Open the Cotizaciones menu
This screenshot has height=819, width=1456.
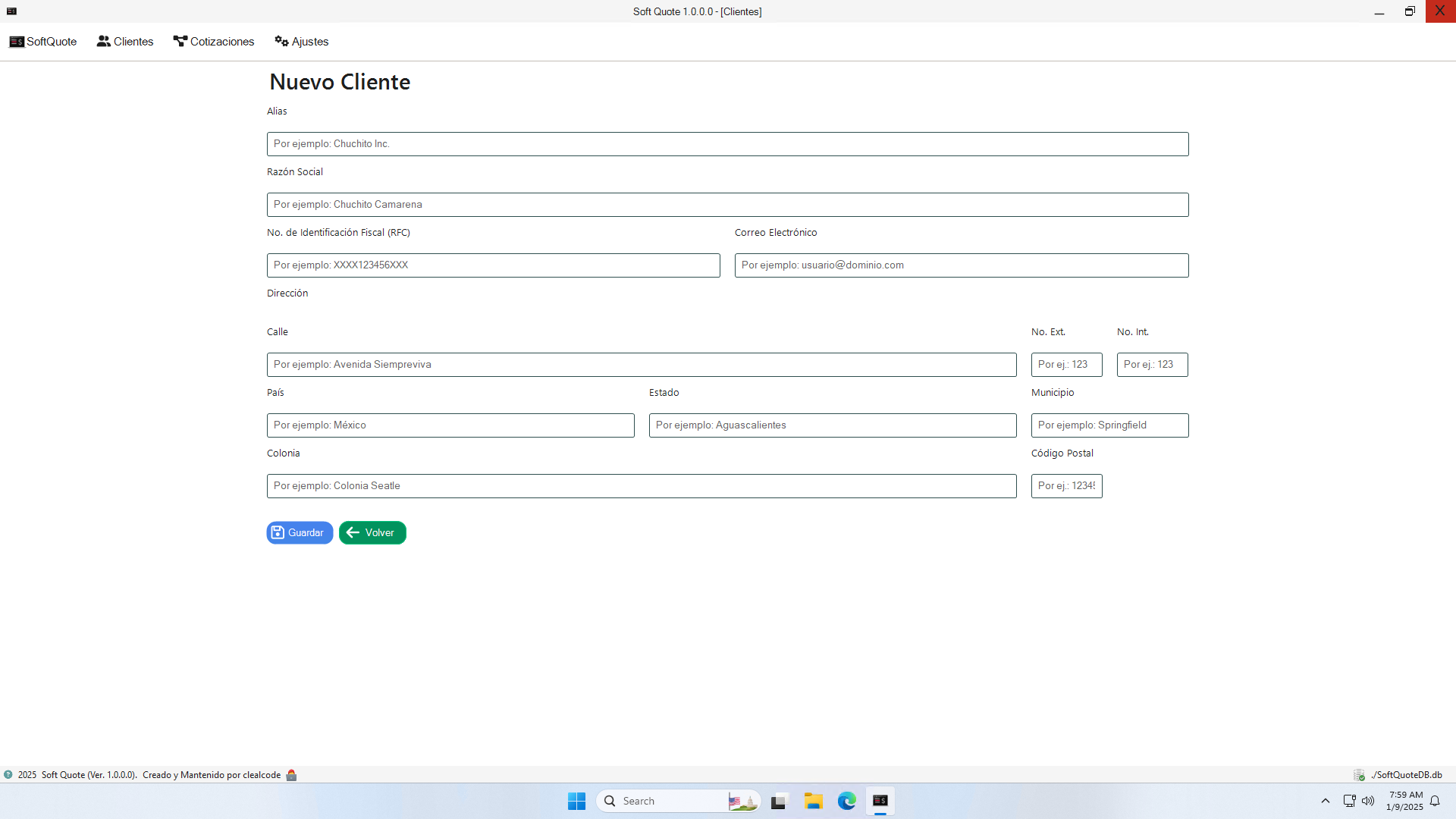click(x=214, y=42)
